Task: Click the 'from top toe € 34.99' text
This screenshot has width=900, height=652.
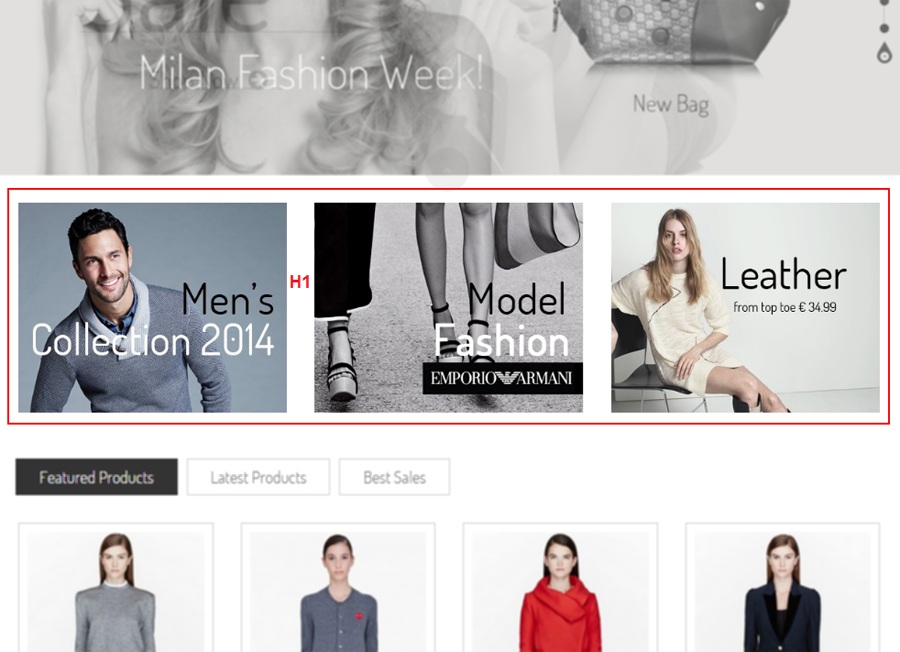Action: (785, 308)
